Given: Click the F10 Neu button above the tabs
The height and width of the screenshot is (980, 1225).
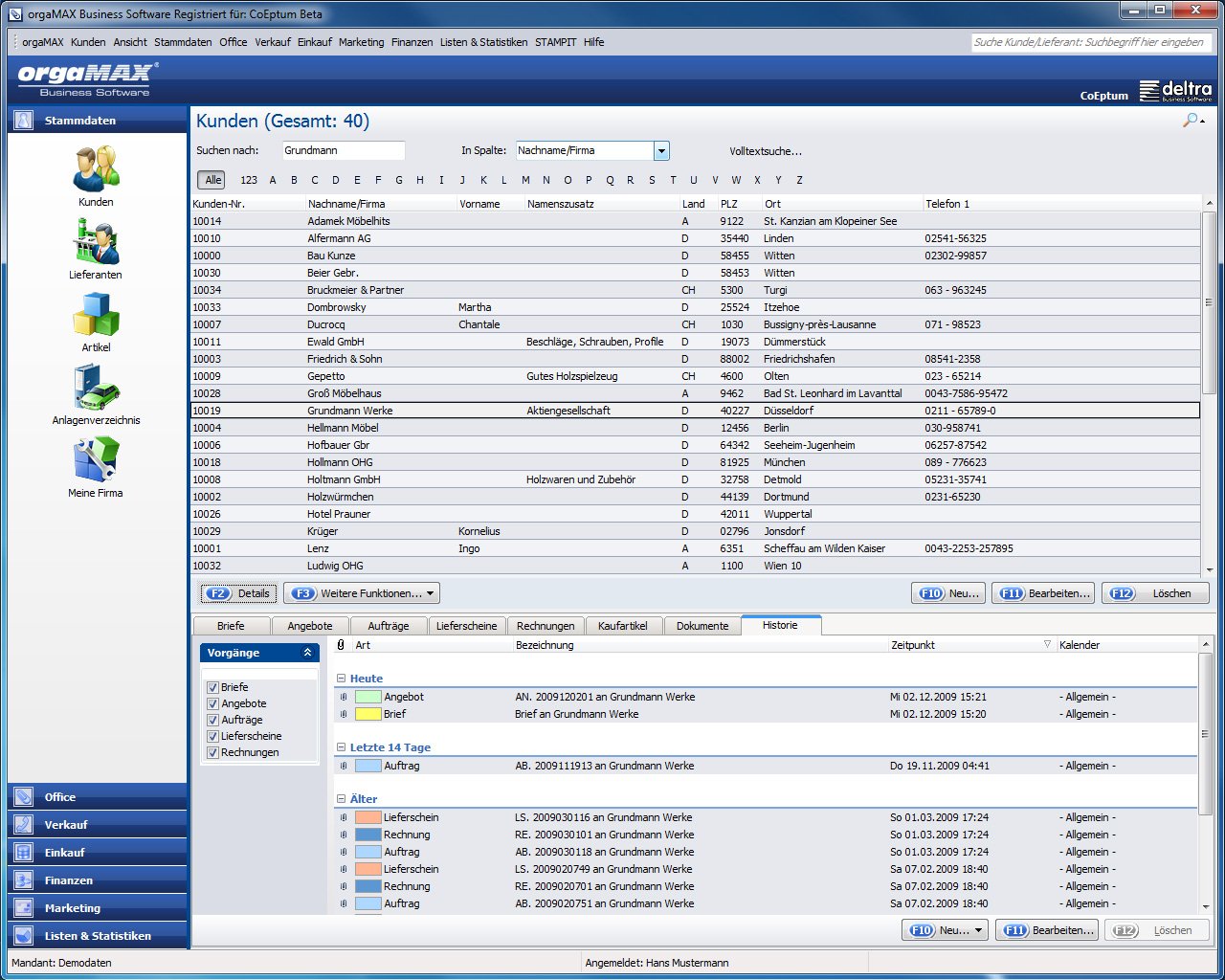Looking at the screenshot, I should pyautogui.click(x=949, y=593).
